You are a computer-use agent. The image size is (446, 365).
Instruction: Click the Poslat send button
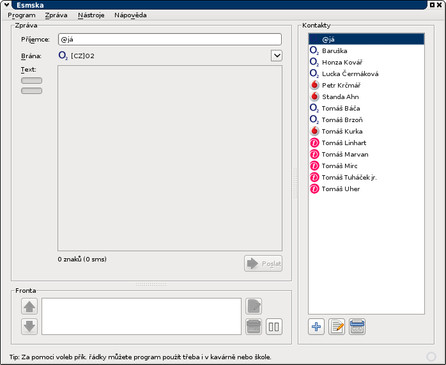point(263,264)
